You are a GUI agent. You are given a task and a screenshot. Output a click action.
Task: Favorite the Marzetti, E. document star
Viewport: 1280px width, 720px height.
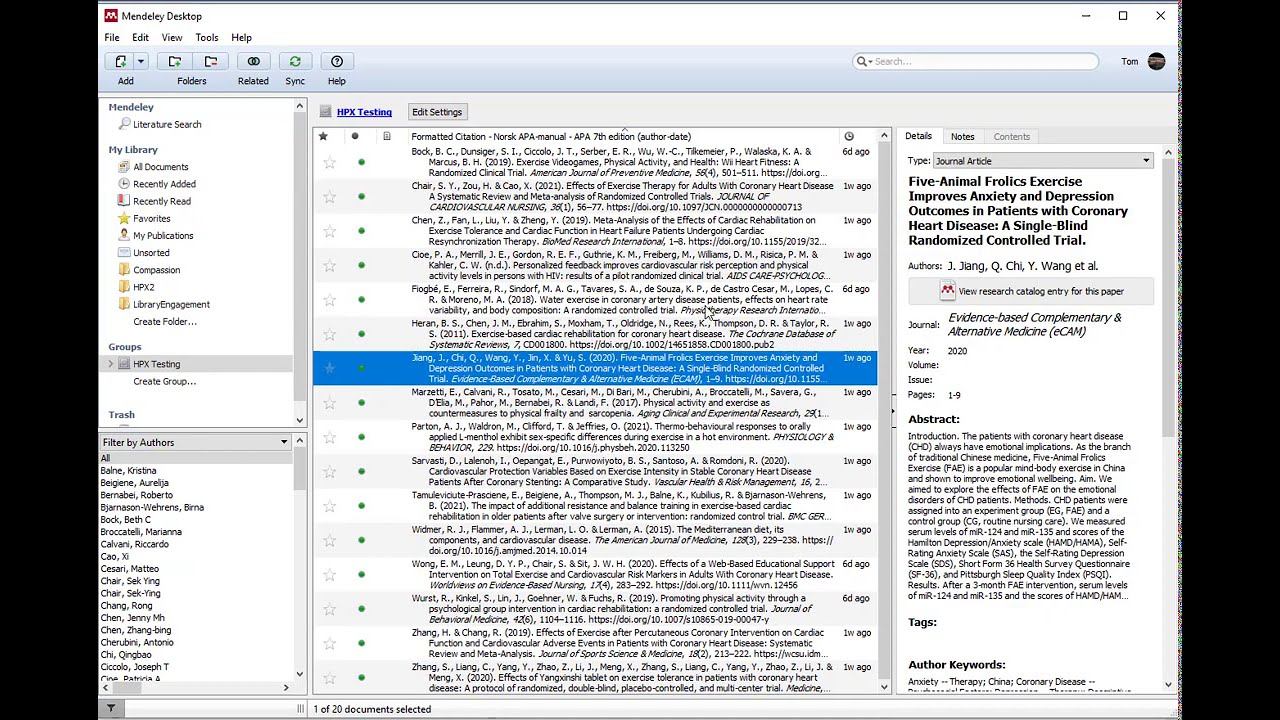[329, 403]
